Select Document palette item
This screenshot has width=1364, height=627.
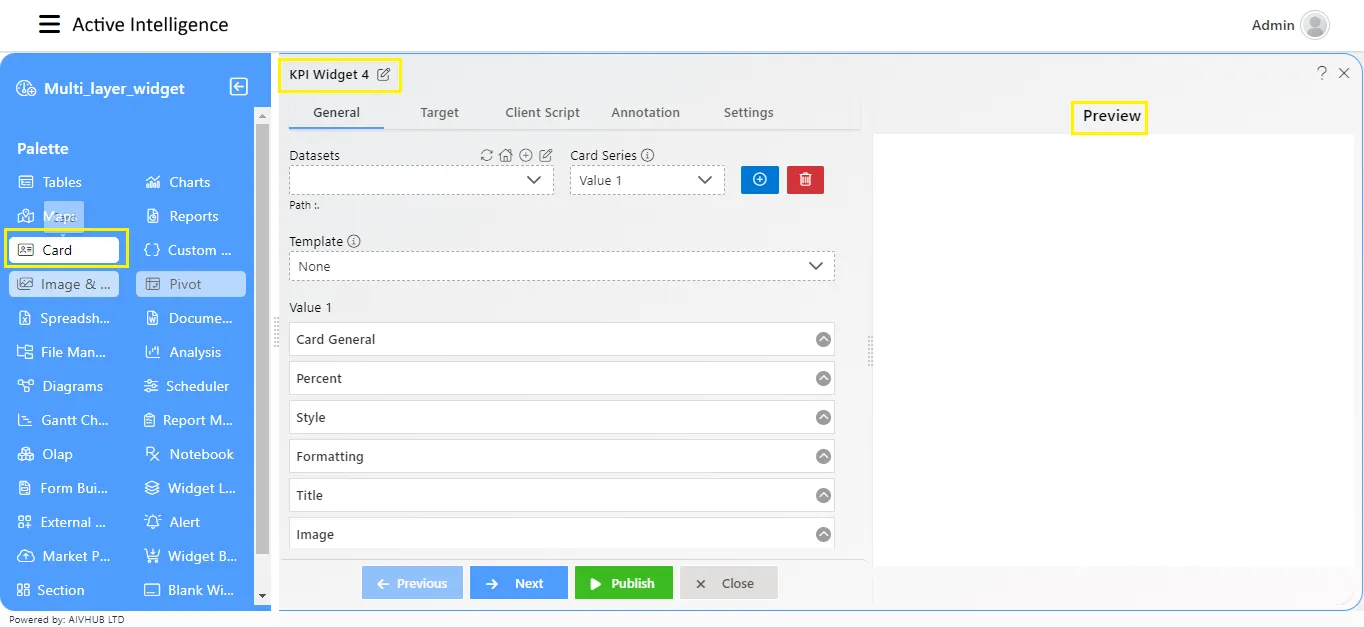coord(189,318)
